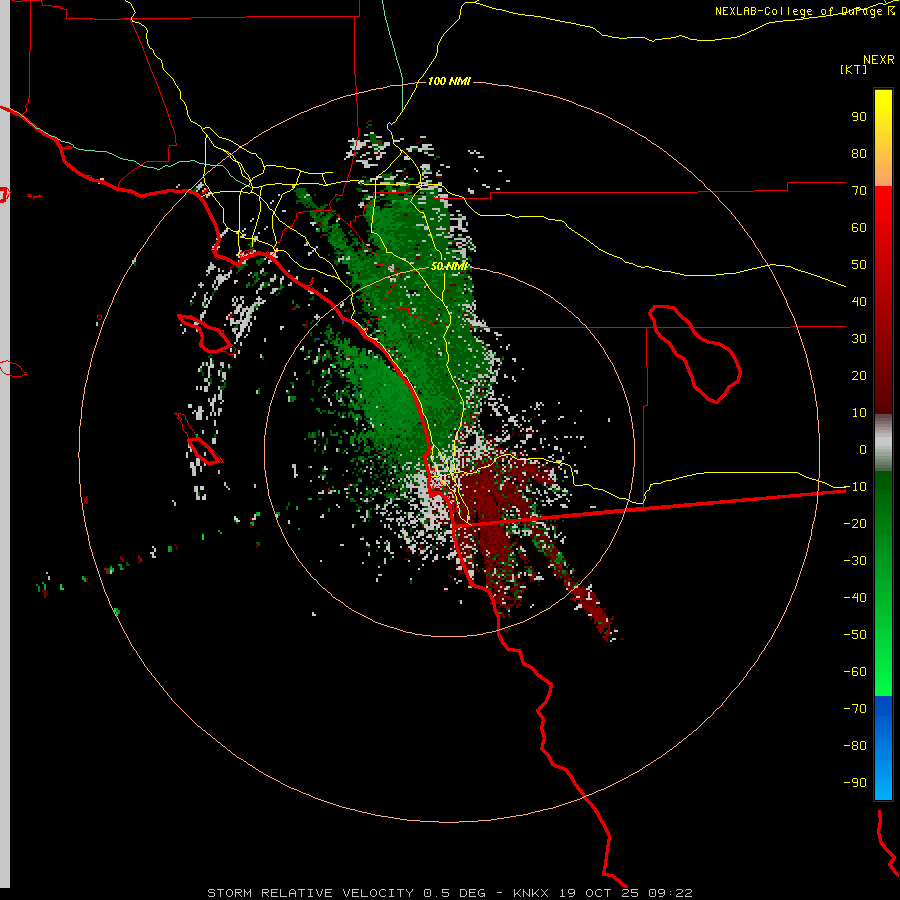
Task: Click the NEXR label at top right
Action: click(x=879, y=59)
